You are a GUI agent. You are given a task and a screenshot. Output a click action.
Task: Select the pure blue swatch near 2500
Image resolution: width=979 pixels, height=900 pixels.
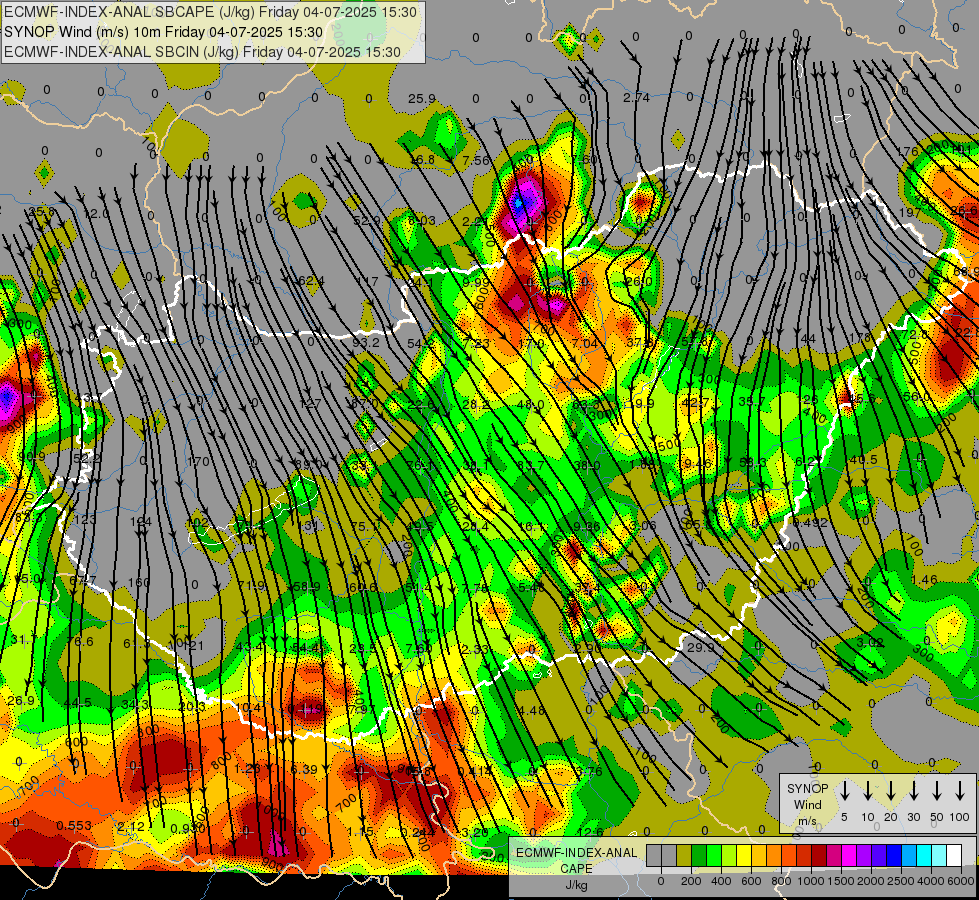tap(893, 855)
